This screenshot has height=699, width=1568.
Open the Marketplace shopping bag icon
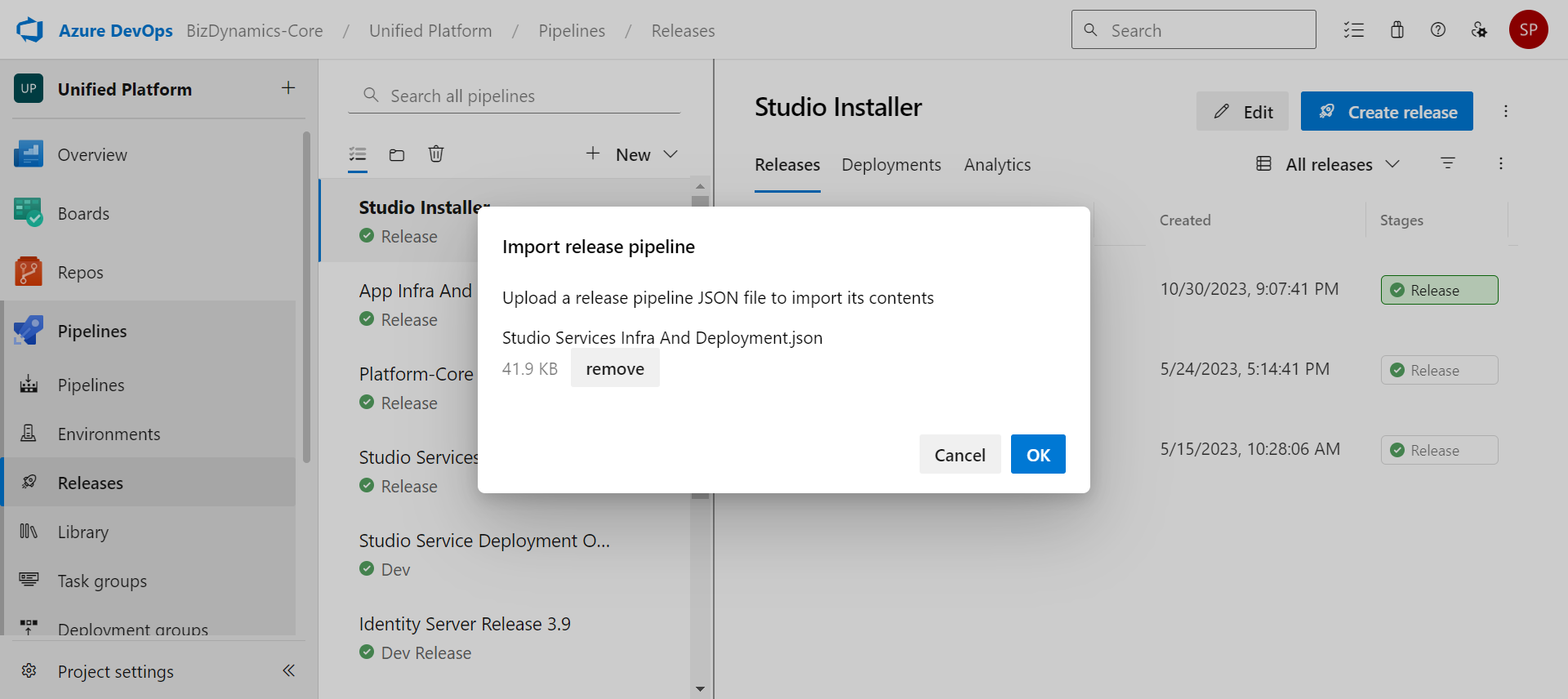click(x=1397, y=30)
